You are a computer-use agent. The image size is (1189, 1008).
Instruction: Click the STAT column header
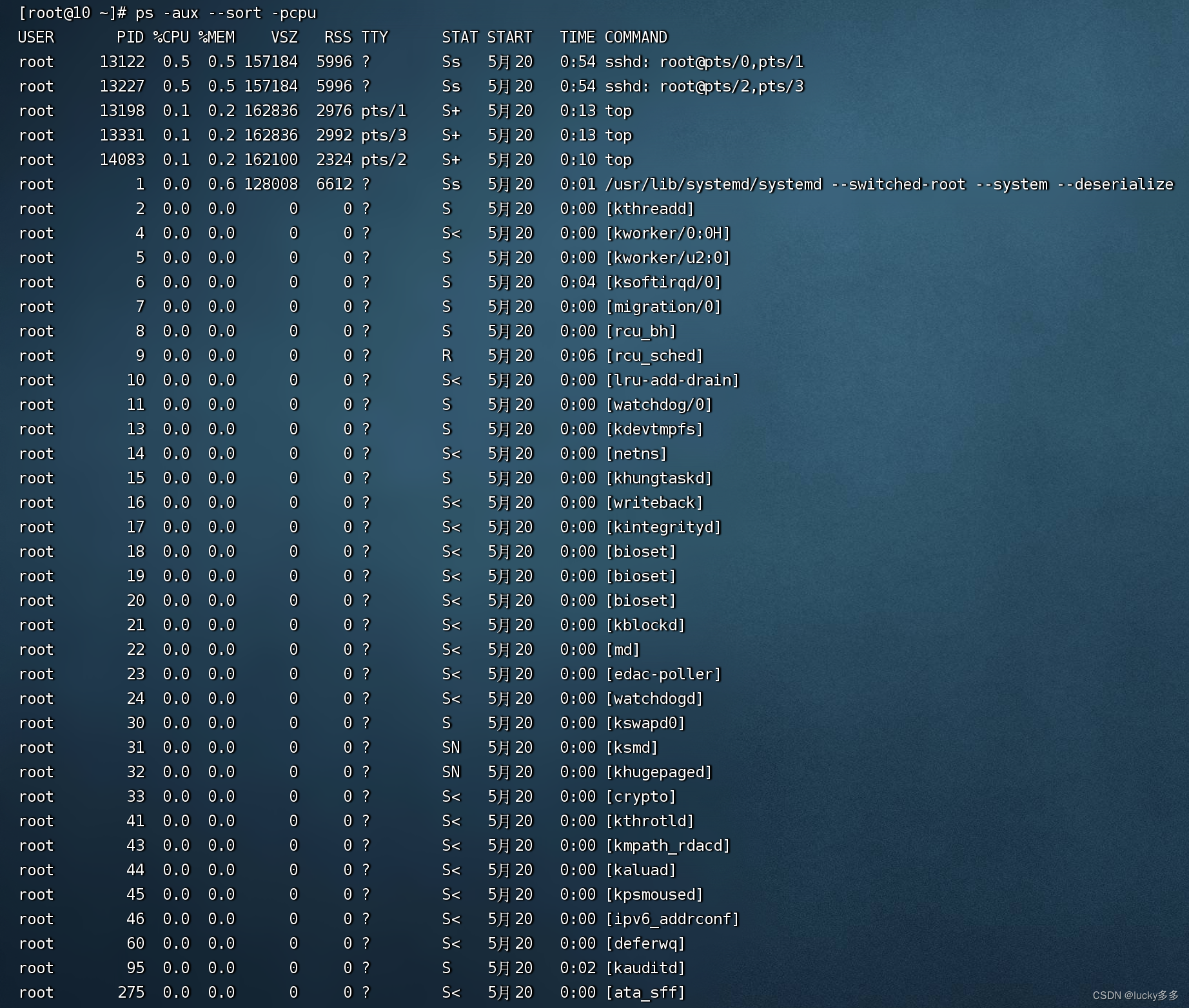(x=460, y=37)
